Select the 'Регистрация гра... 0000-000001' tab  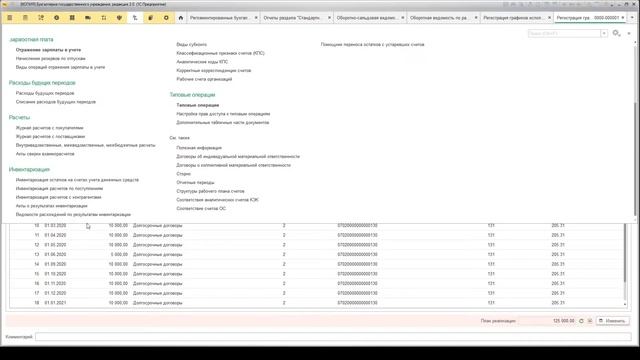(x=587, y=18)
